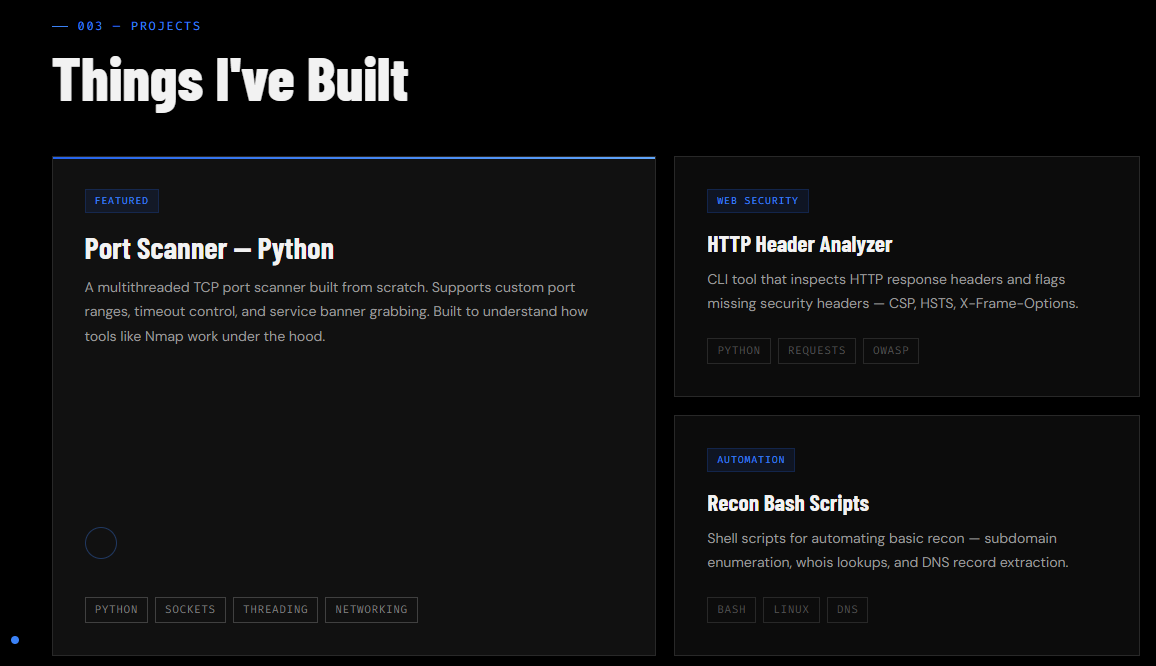Click the 'Things I've Built' heading

click(x=230, y=80)
